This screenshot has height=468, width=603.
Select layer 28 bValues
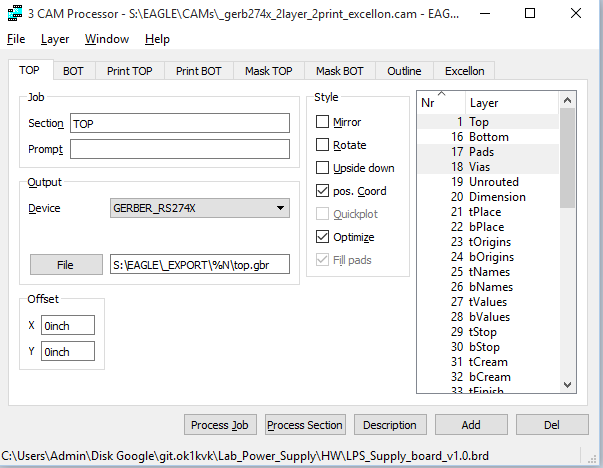coord(488,316)
